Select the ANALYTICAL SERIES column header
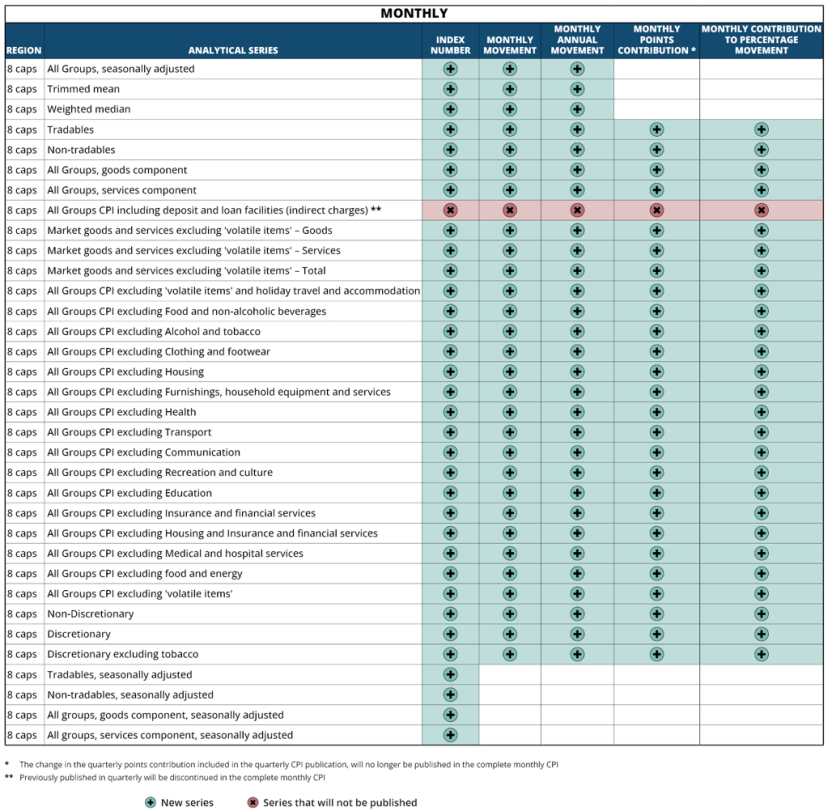Viewport: 832px width, 811px height. (x=233, y=50)
